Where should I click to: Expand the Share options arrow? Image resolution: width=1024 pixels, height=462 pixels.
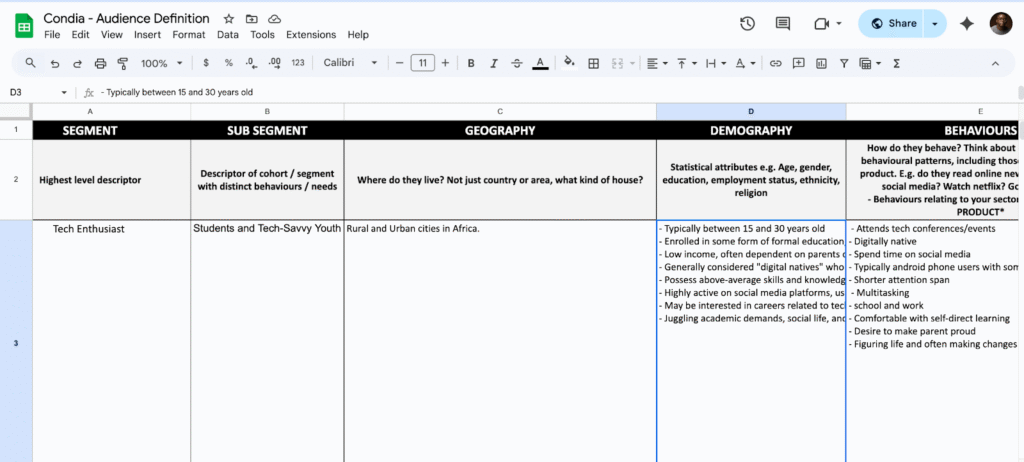pyautogui.click(x=935, y=24)
